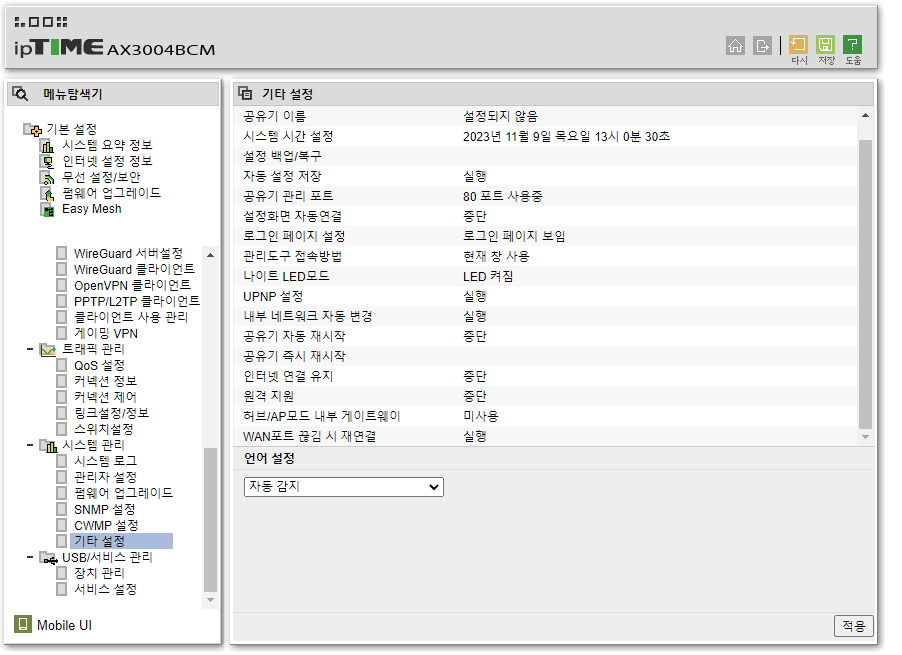
Task: Open 링크설정/정보 menu item
Action: (112, 413)
